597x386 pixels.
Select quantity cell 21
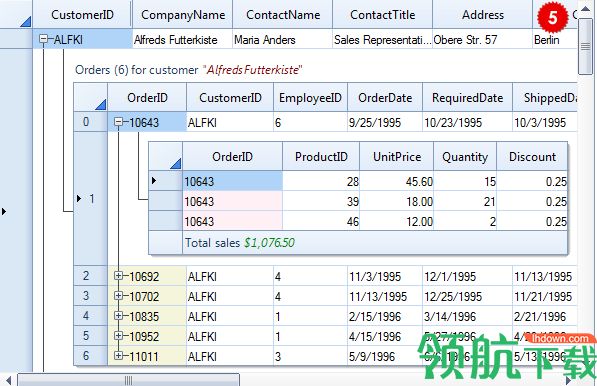coord(465,201)
